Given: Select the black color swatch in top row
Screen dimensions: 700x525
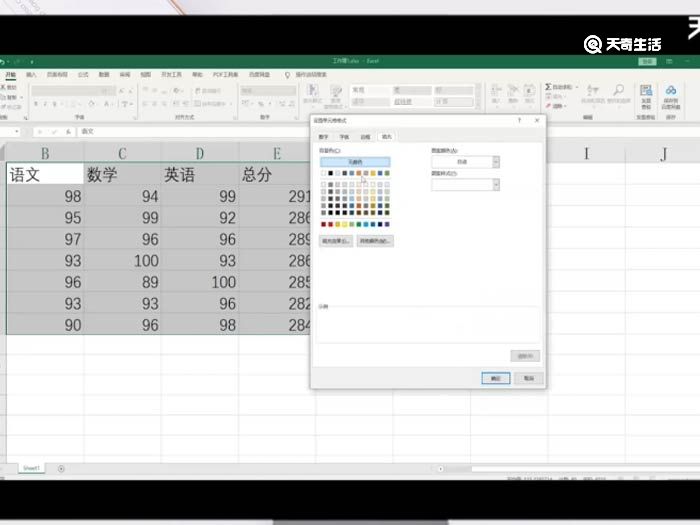Looking at the screenshot, I should click(x=331, y=173).
